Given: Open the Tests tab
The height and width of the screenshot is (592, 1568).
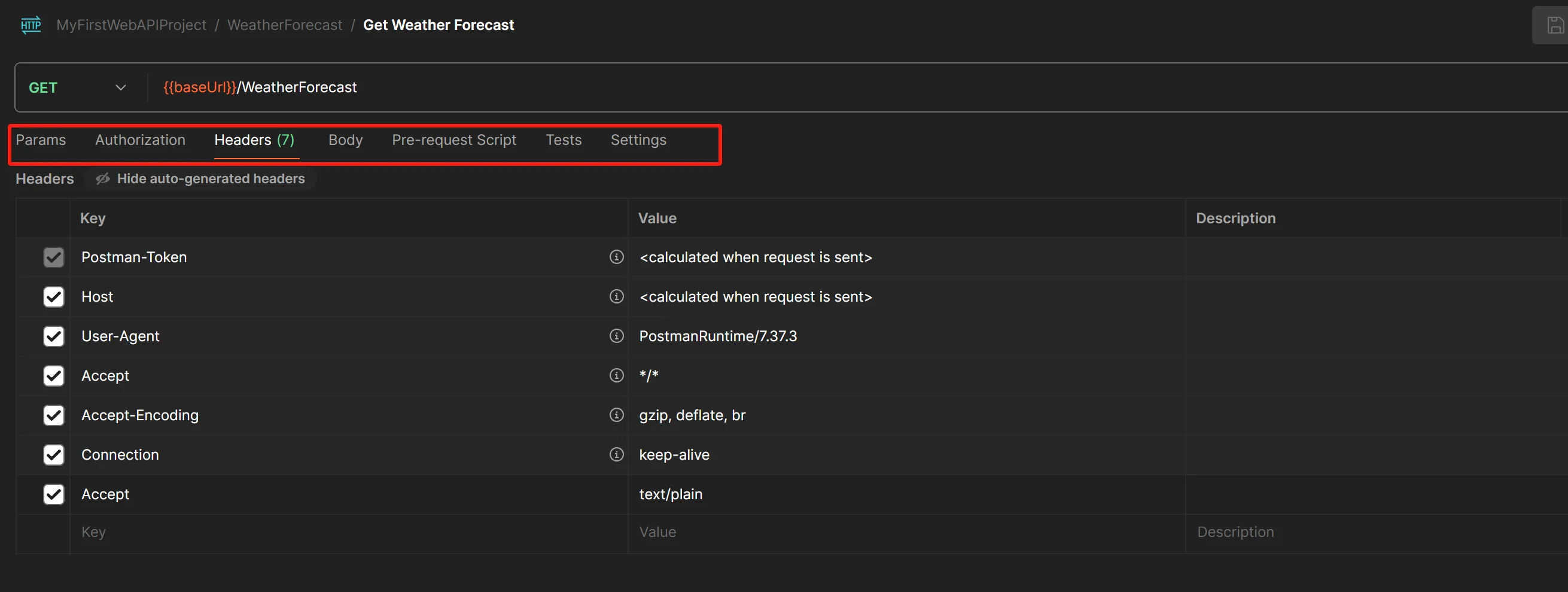Looking at the screenshot, I should tap(564, 140).
